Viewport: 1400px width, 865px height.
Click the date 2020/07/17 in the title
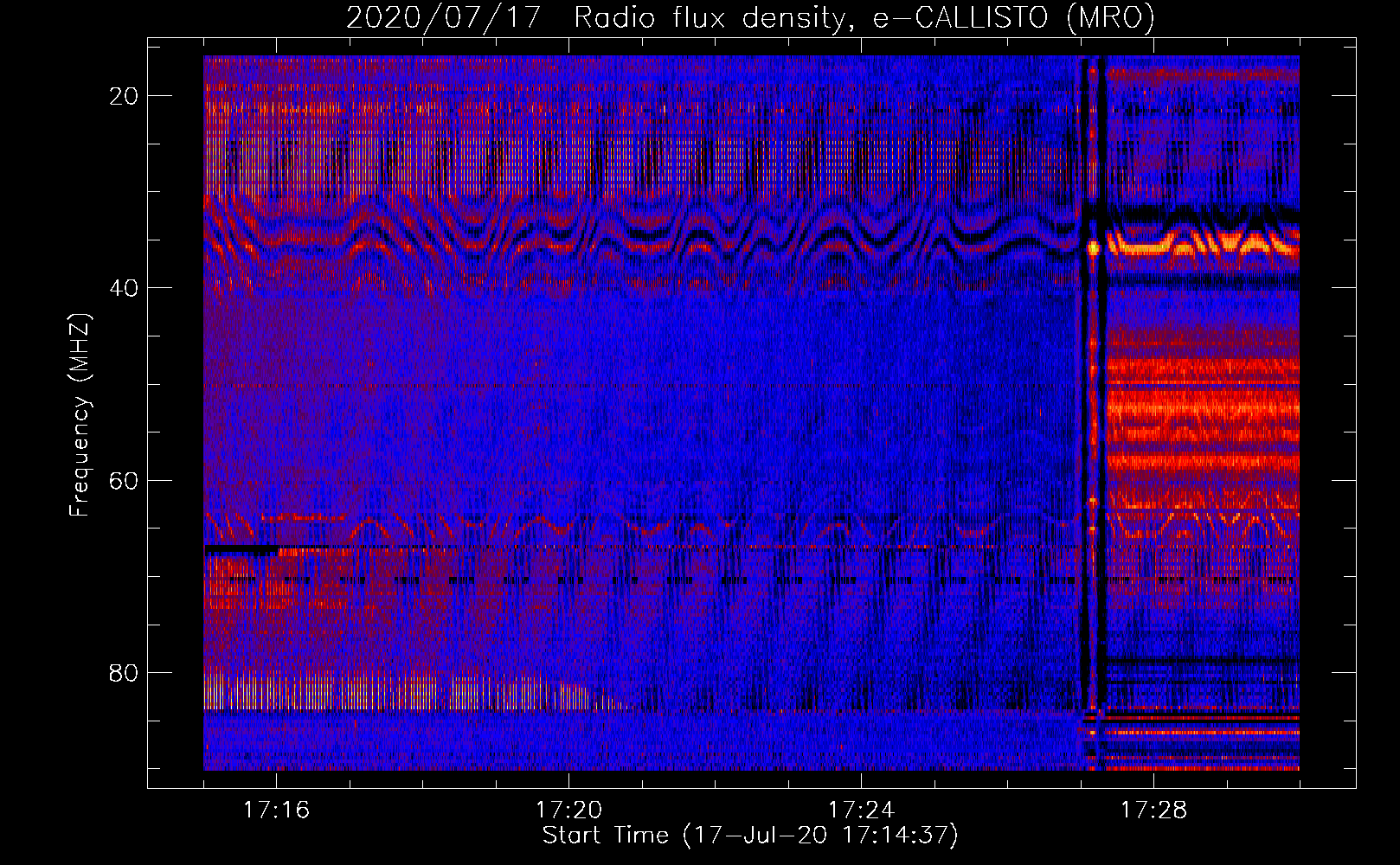[443, 17]
